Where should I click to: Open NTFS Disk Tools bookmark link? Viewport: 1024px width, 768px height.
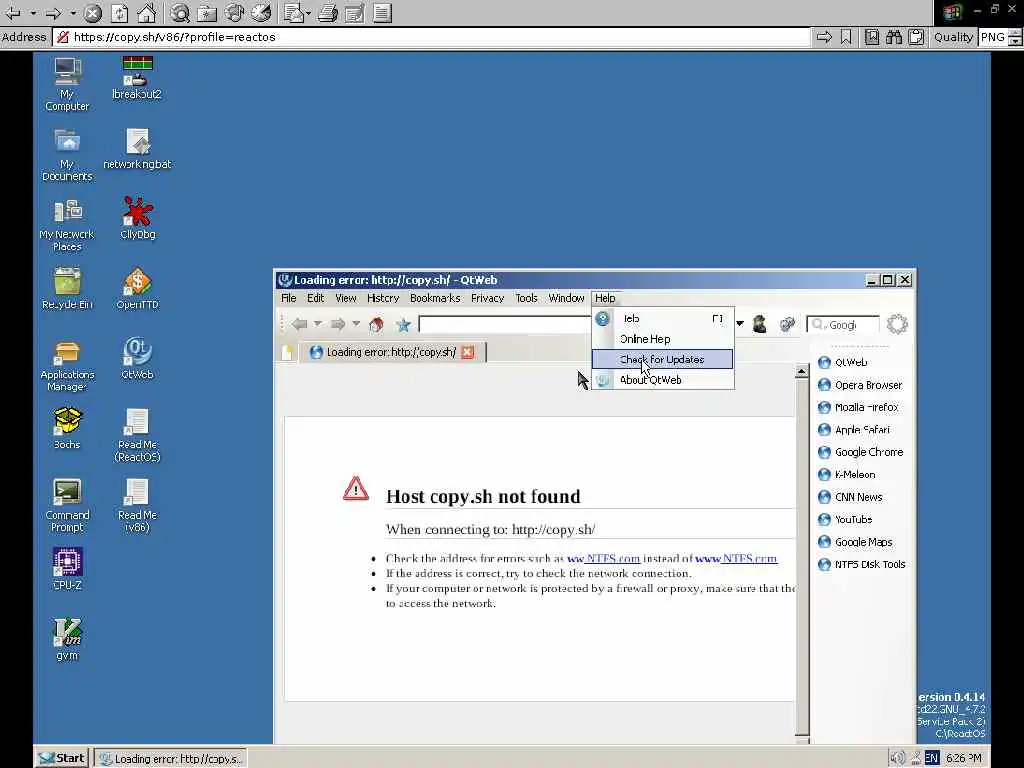click(x=861, y=564)
